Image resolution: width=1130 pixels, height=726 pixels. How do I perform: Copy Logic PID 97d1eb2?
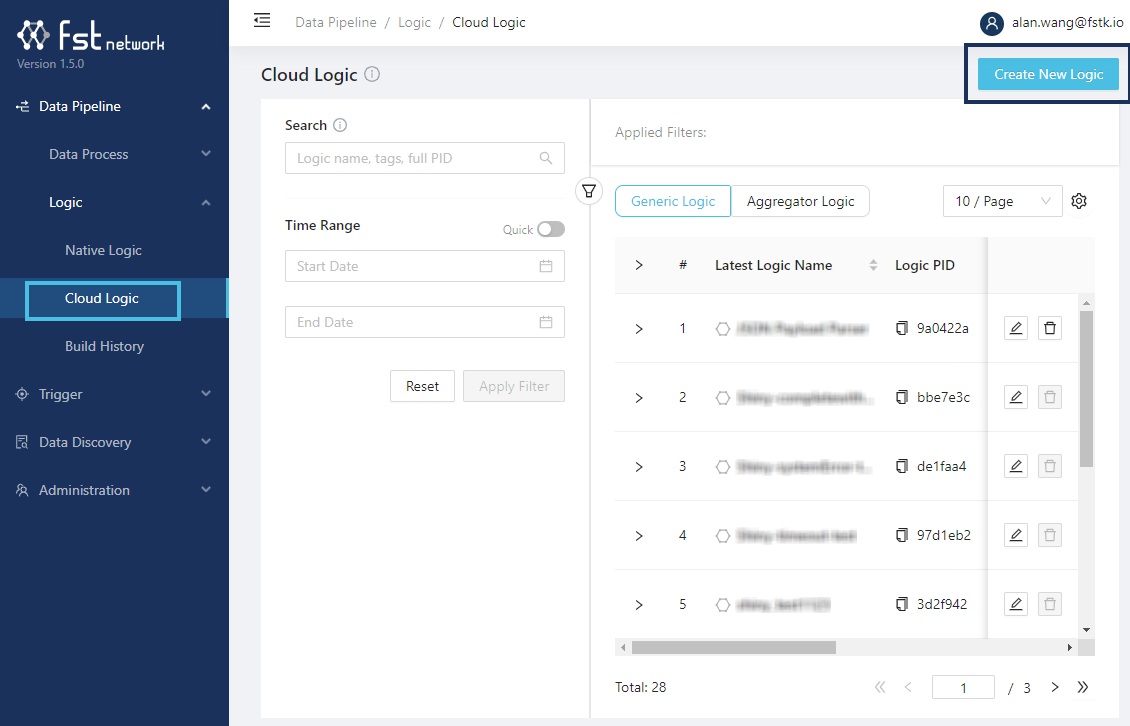pyautogui.click(x=902, y=535)
